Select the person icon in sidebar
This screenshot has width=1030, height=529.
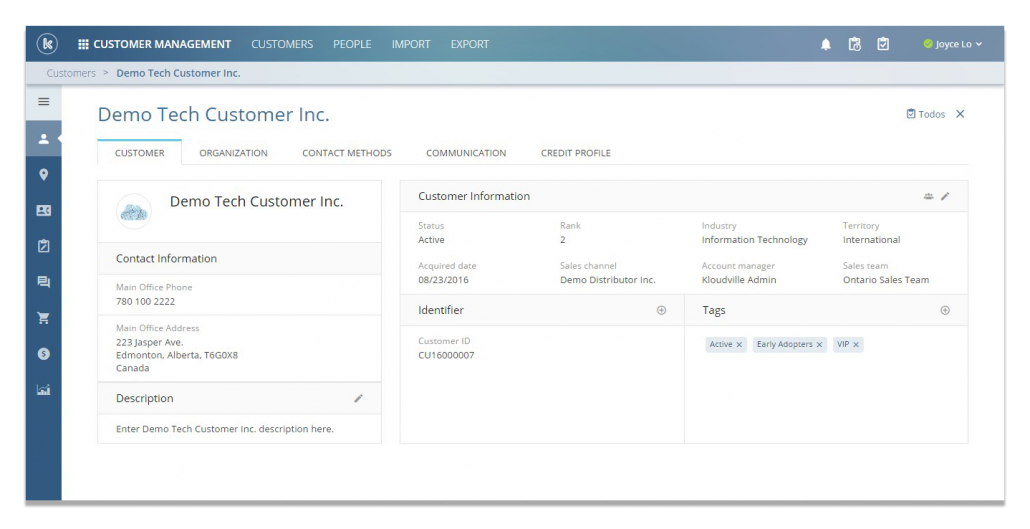click(x=43, y=139)
